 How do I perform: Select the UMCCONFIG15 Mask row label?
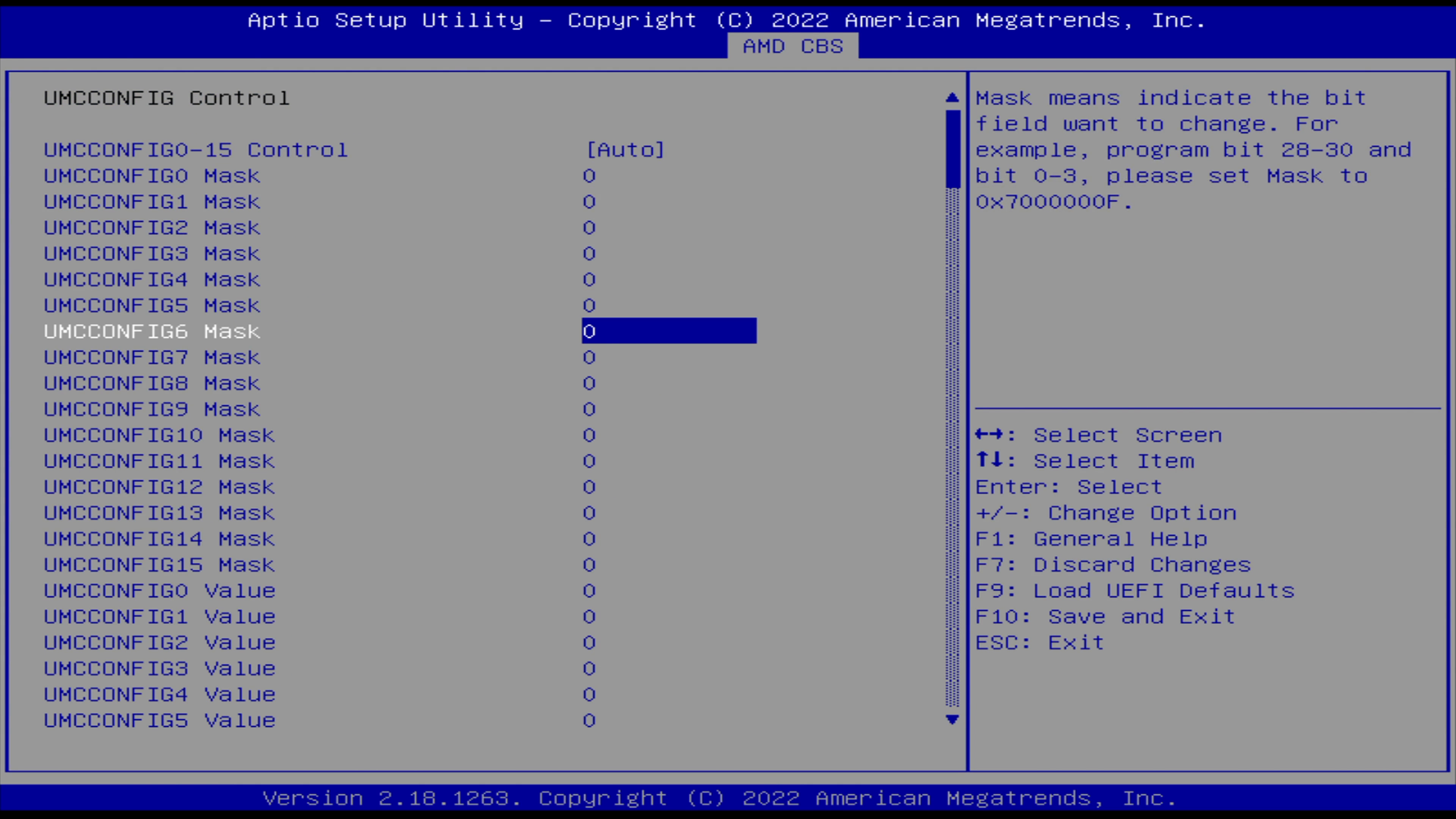coord(159,565)
